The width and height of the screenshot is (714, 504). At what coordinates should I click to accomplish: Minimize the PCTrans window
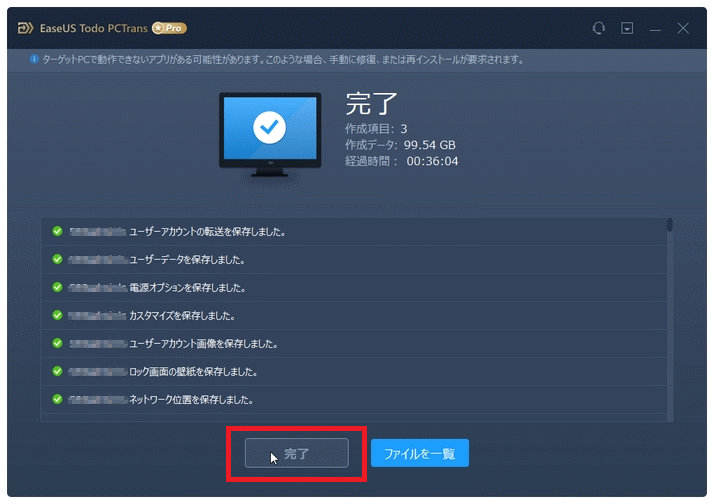point(654,28)
